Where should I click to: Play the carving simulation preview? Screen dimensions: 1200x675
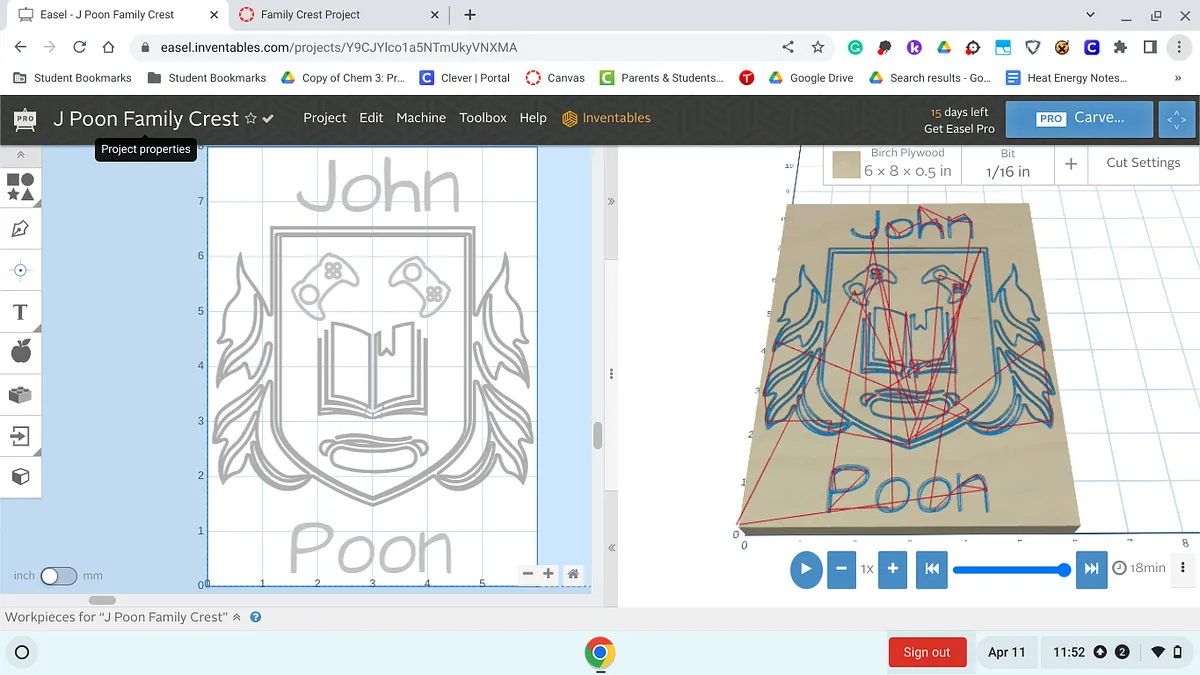[x=805, y=569]
